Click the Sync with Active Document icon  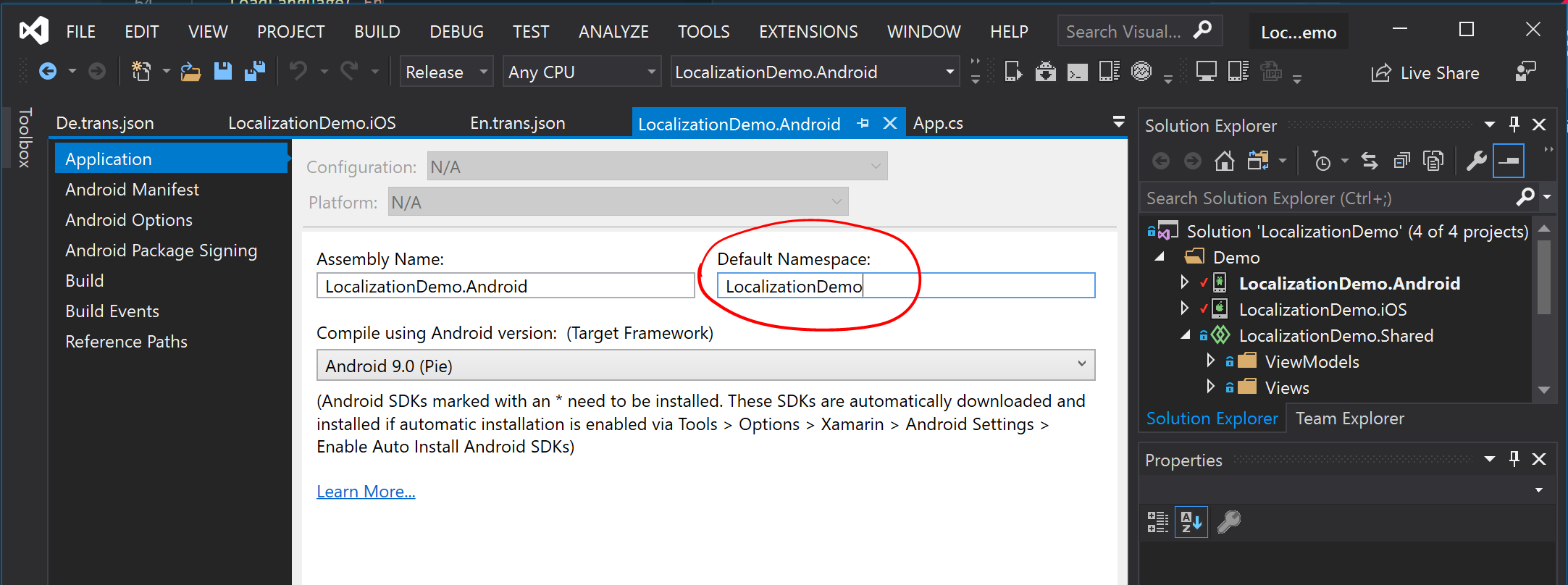(1370, 161)
